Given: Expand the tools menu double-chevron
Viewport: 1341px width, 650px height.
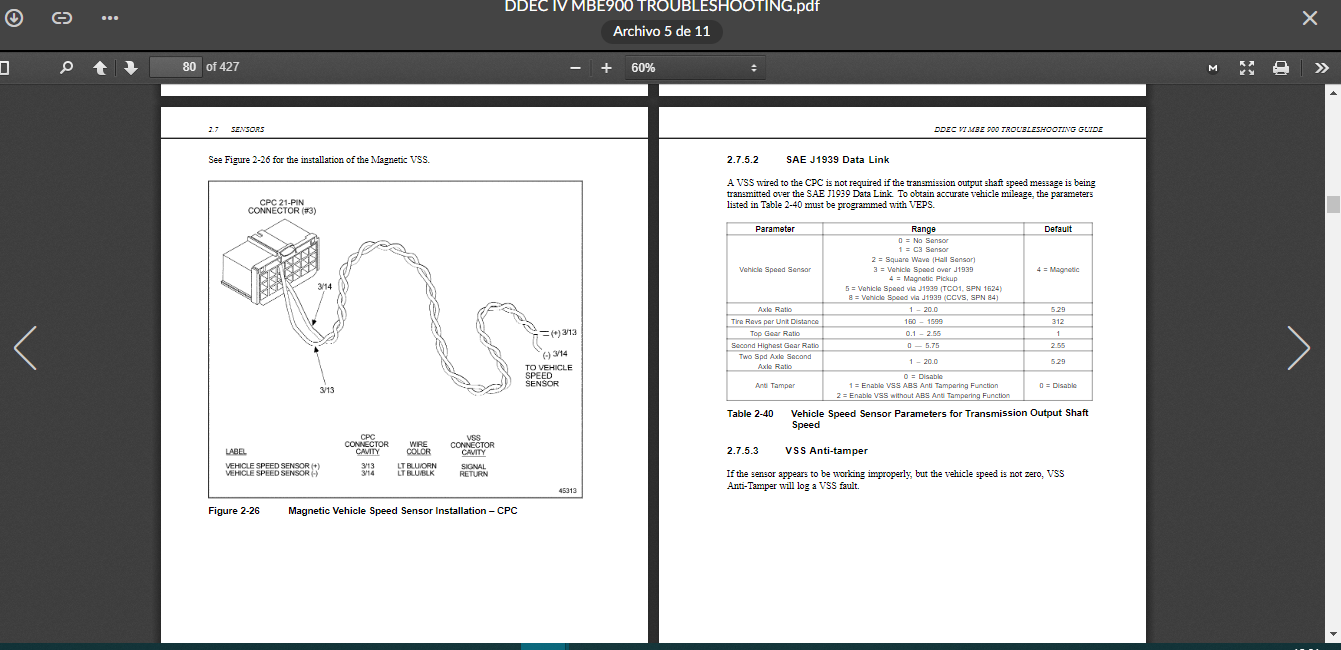Looking at the screenshot, I should click(1321, 68).
